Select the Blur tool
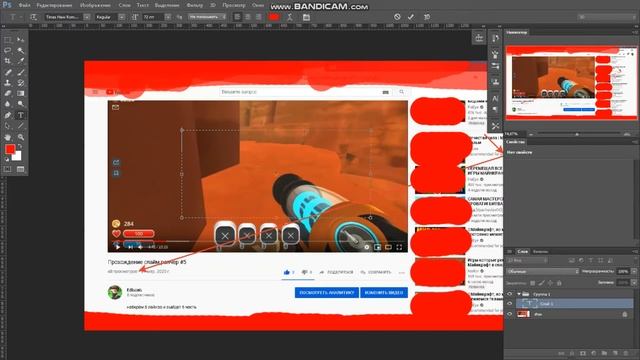 coord(8,104)
